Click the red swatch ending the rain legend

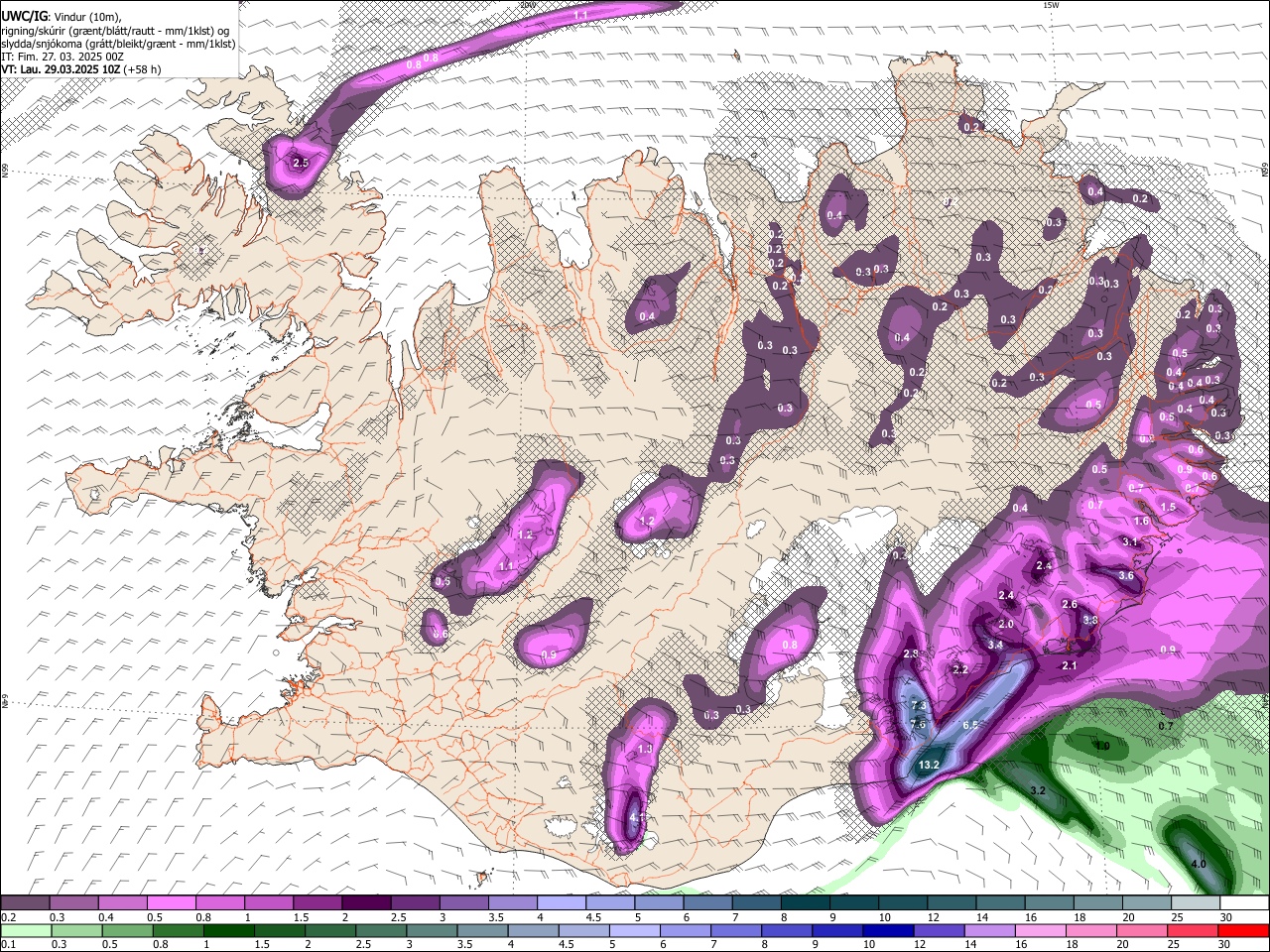pos(1244,930)
